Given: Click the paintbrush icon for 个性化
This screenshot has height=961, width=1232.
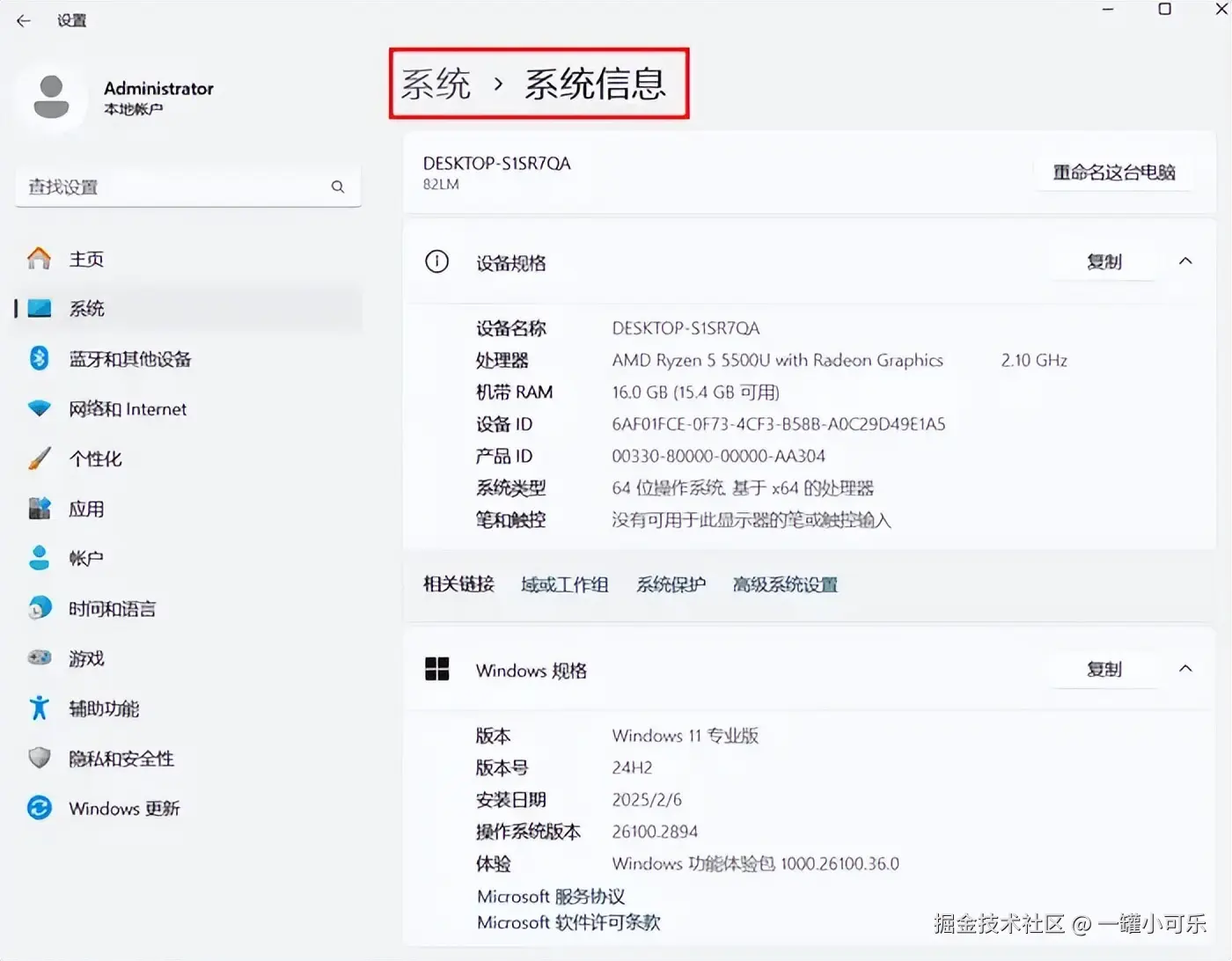Looking at the screenshot, I should [40, 458].
